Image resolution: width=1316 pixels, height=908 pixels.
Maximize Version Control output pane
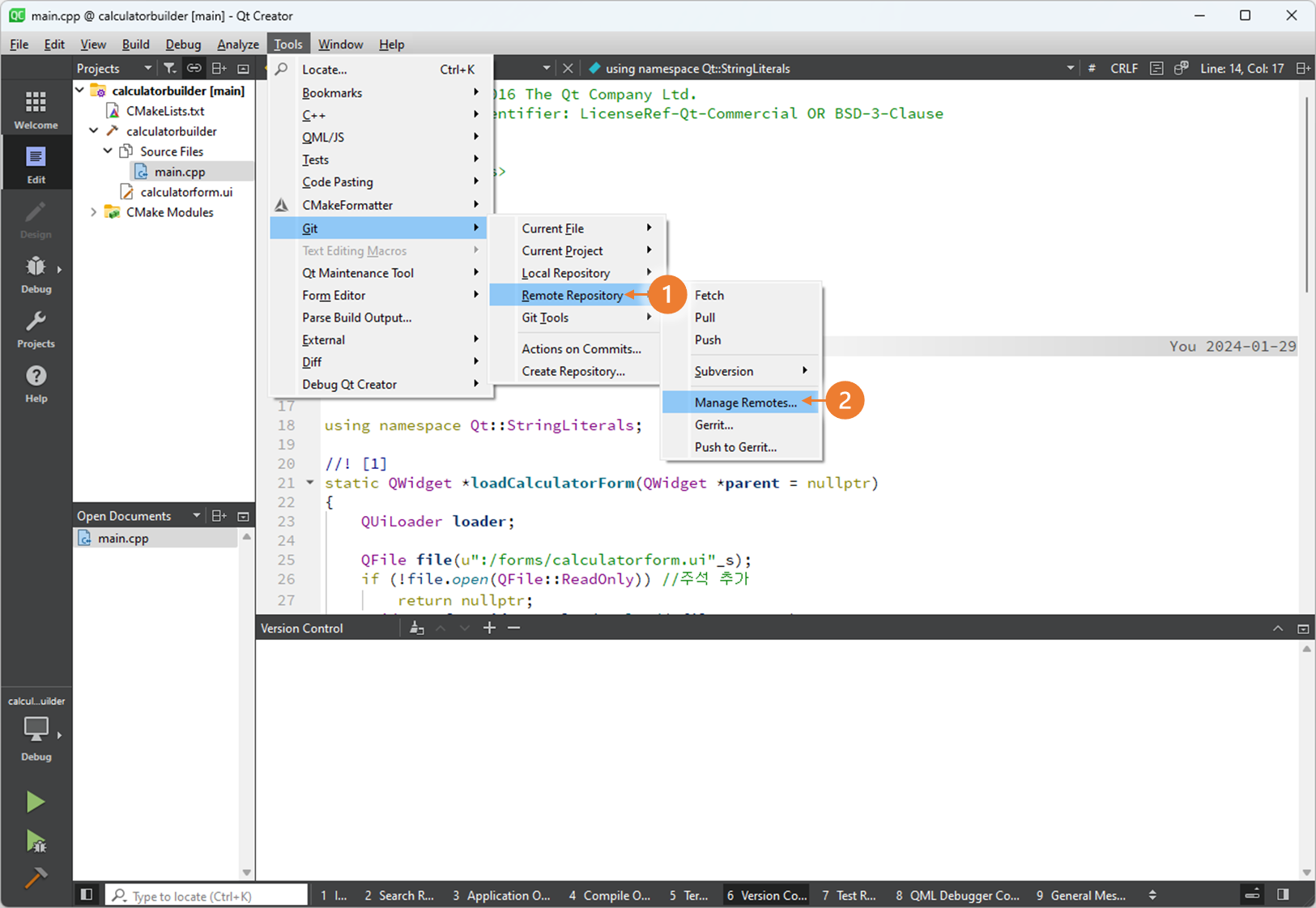point(1278,628)
